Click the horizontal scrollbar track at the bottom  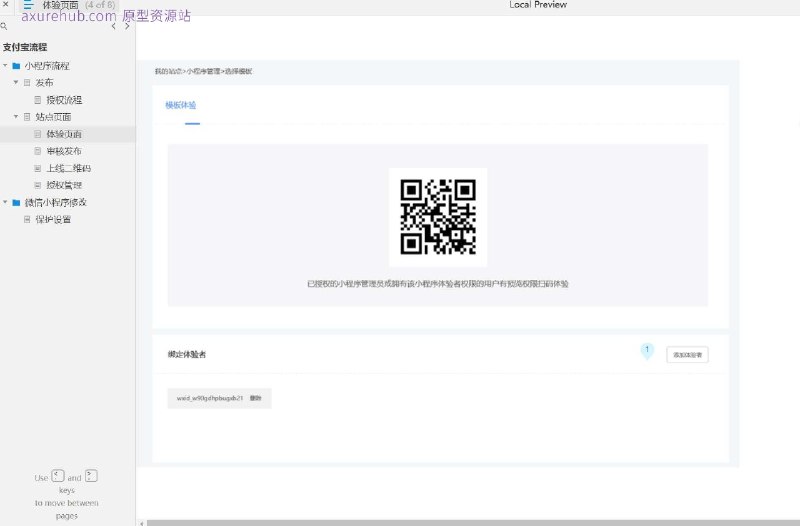[473, 523]
